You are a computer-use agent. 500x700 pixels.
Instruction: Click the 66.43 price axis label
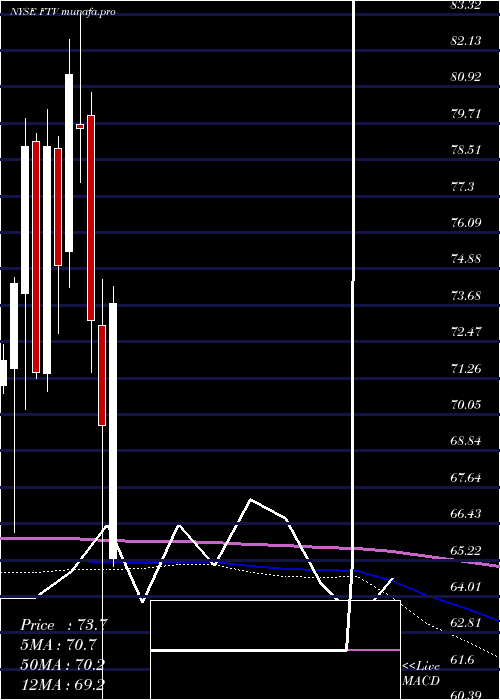click(x=466, y=514)
